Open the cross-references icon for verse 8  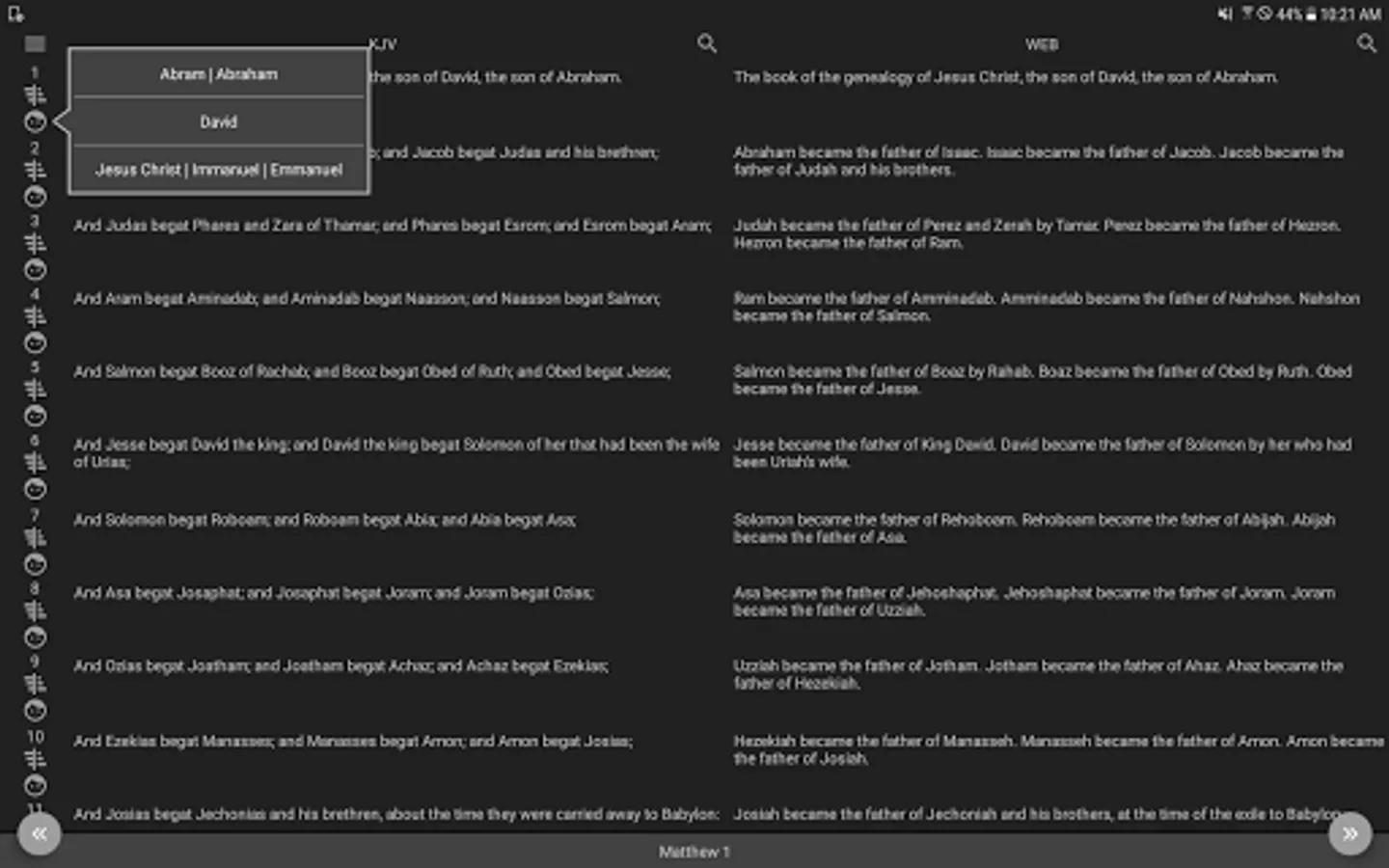[x=35, y=611]
